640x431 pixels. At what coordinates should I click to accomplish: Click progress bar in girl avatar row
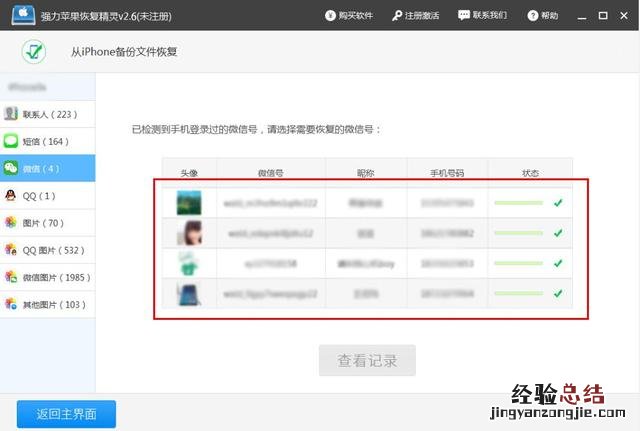point(518,233)
